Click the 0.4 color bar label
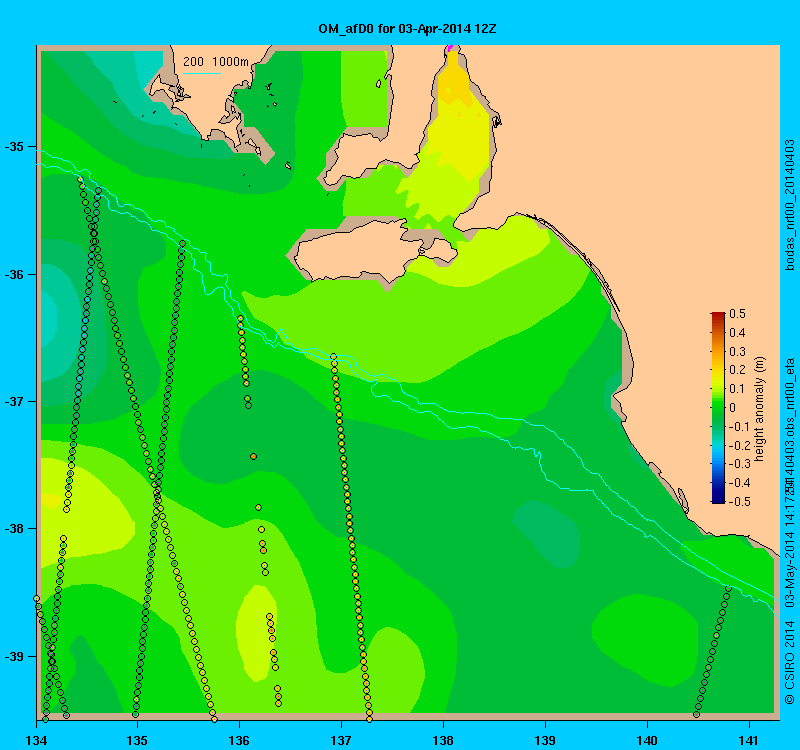Image resolution: width=800 pixels, height=750 pixels. coord(737,333)
